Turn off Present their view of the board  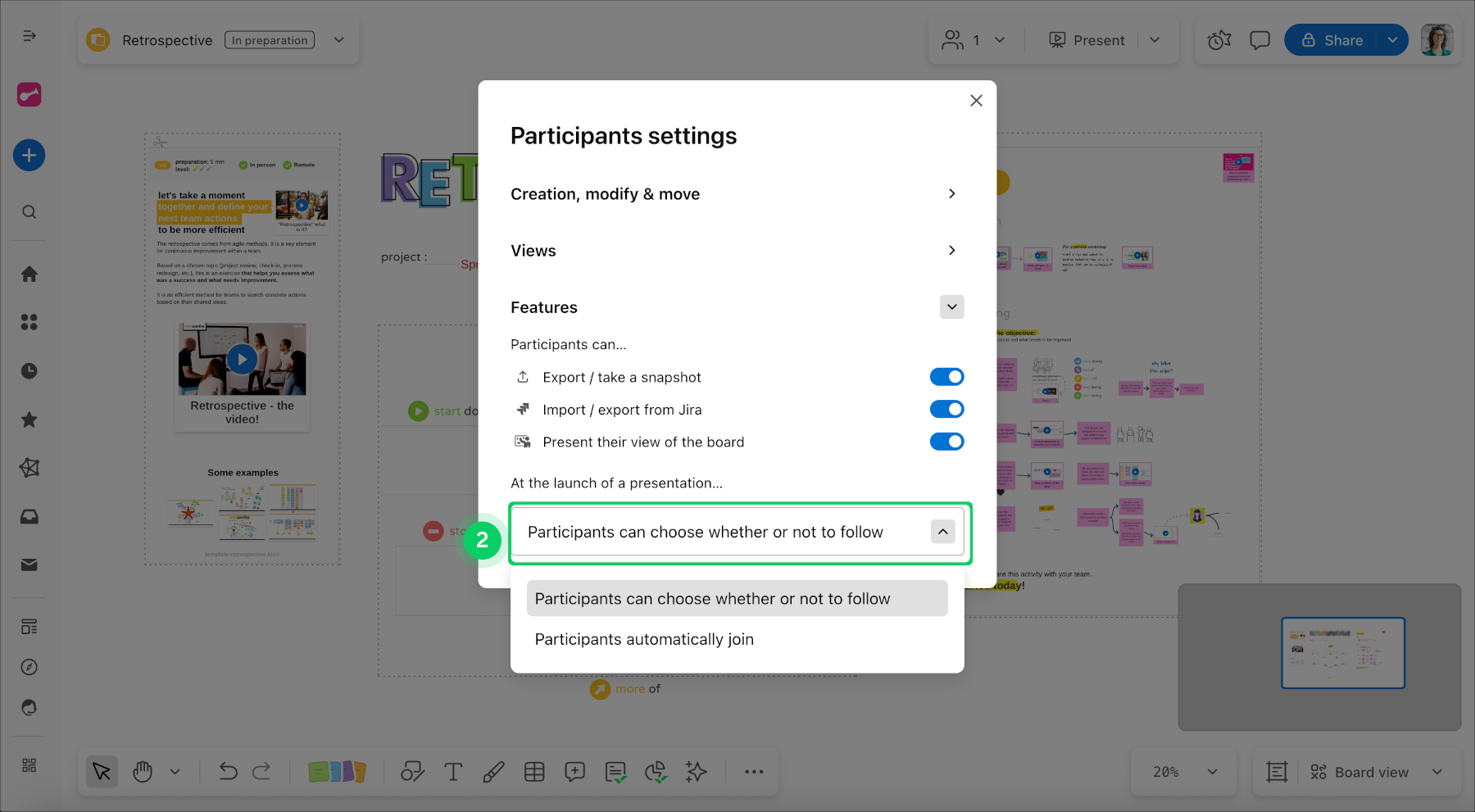tap(946, 442)
